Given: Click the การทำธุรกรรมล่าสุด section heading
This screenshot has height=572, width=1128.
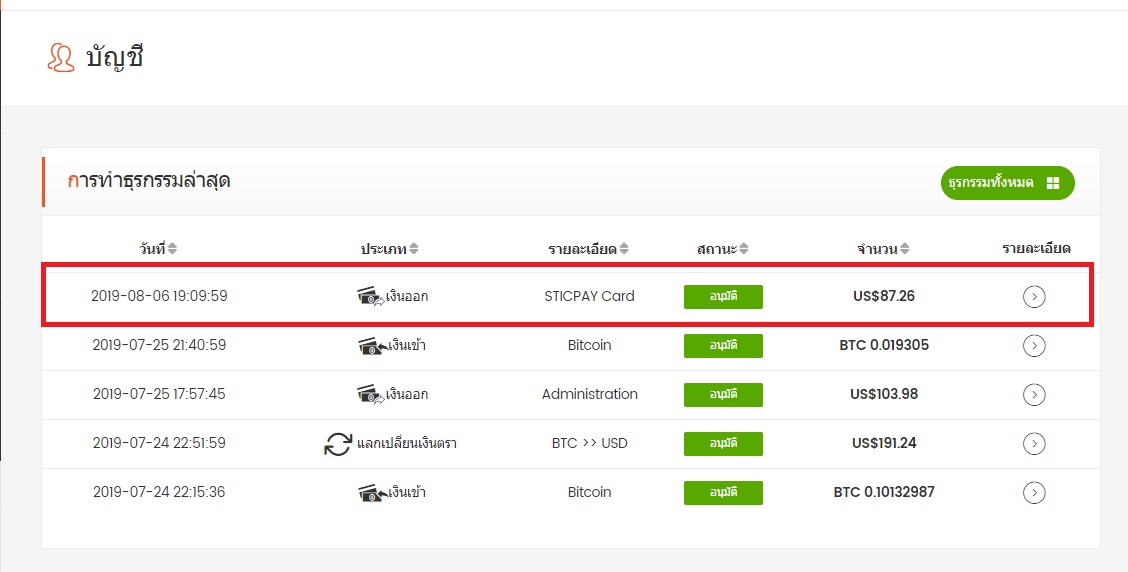Looking at the screenshot, I should [149, 181].
